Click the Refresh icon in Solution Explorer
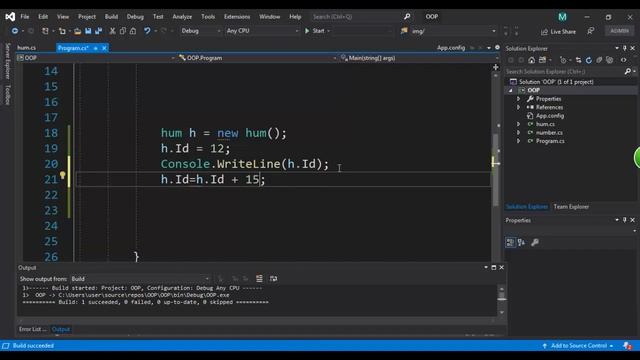The image size is (640, 360). coord(589,60)
